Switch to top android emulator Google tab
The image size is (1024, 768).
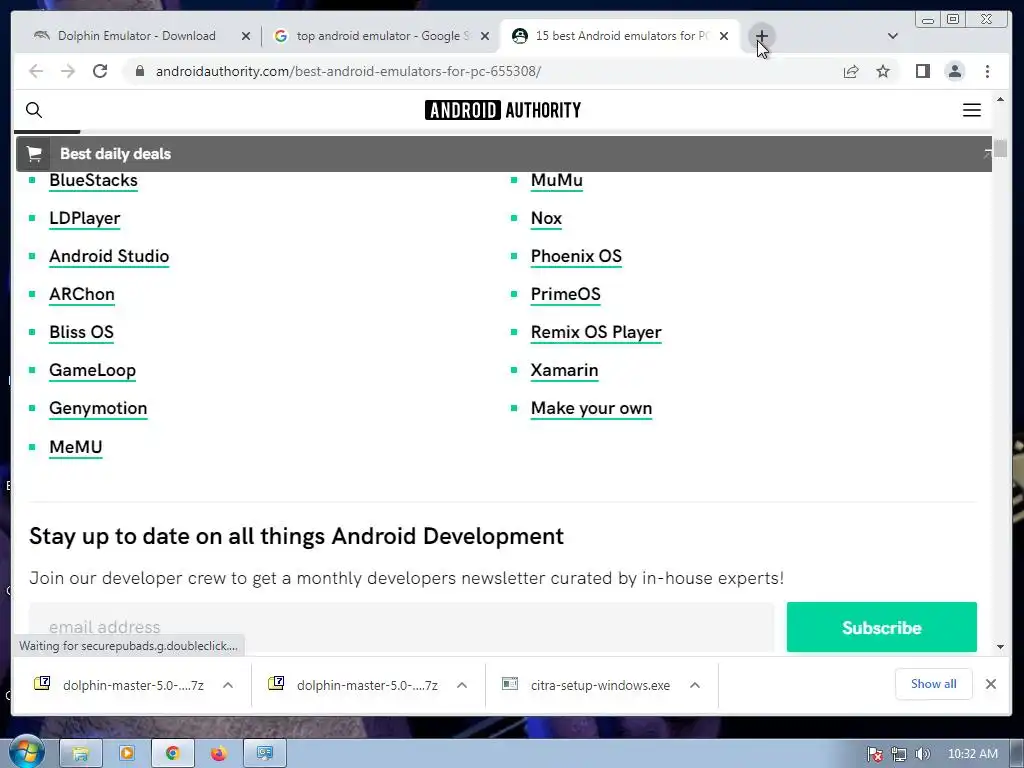tap(382, 36)
